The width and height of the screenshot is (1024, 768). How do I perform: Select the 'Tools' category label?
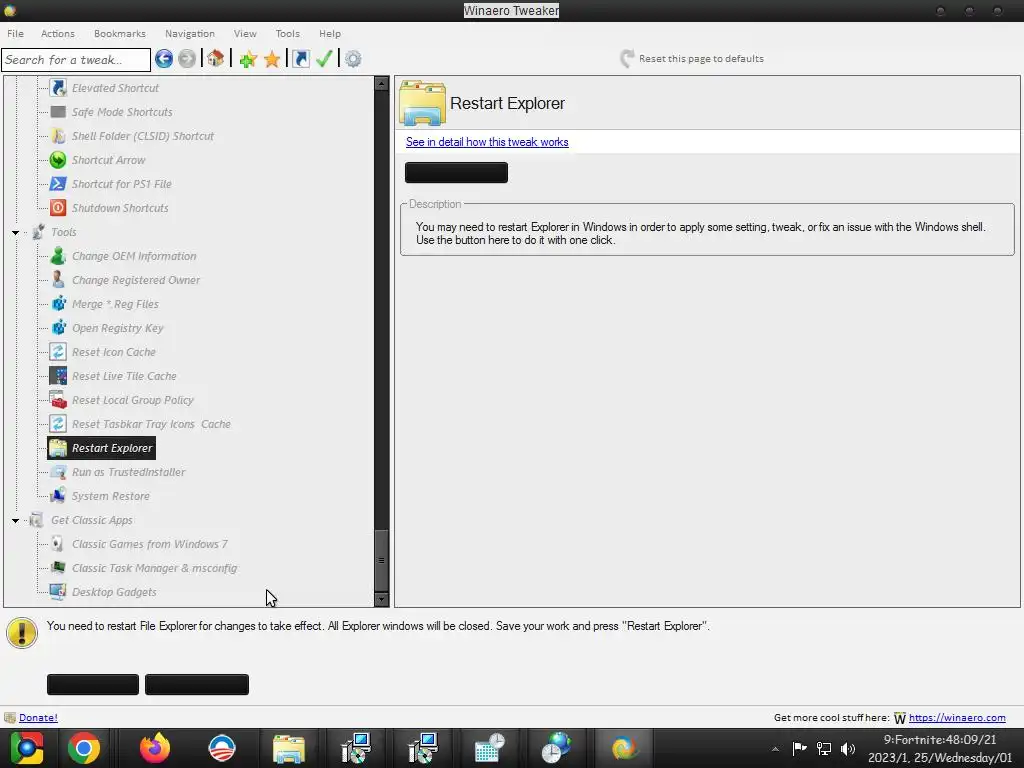[x=63, y=232]
